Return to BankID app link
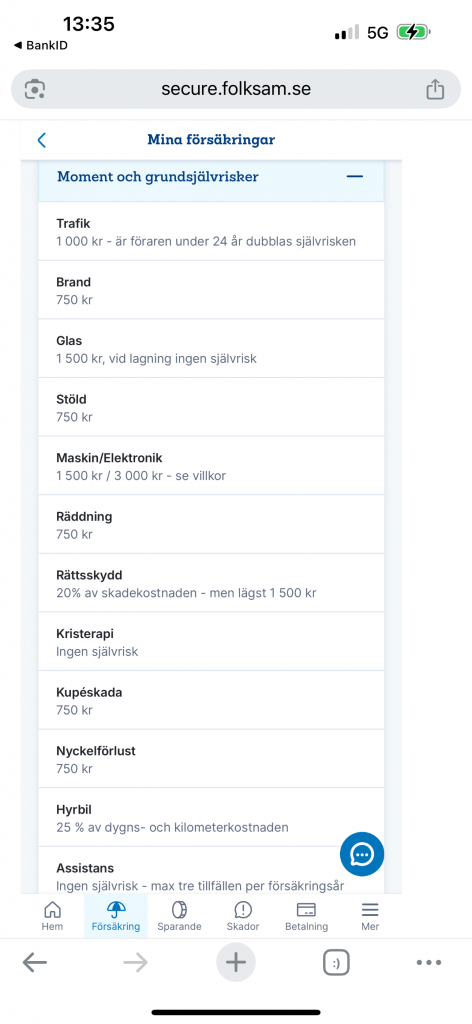Viewport: 472px width, 1024px height. click(x=40, y=46)
